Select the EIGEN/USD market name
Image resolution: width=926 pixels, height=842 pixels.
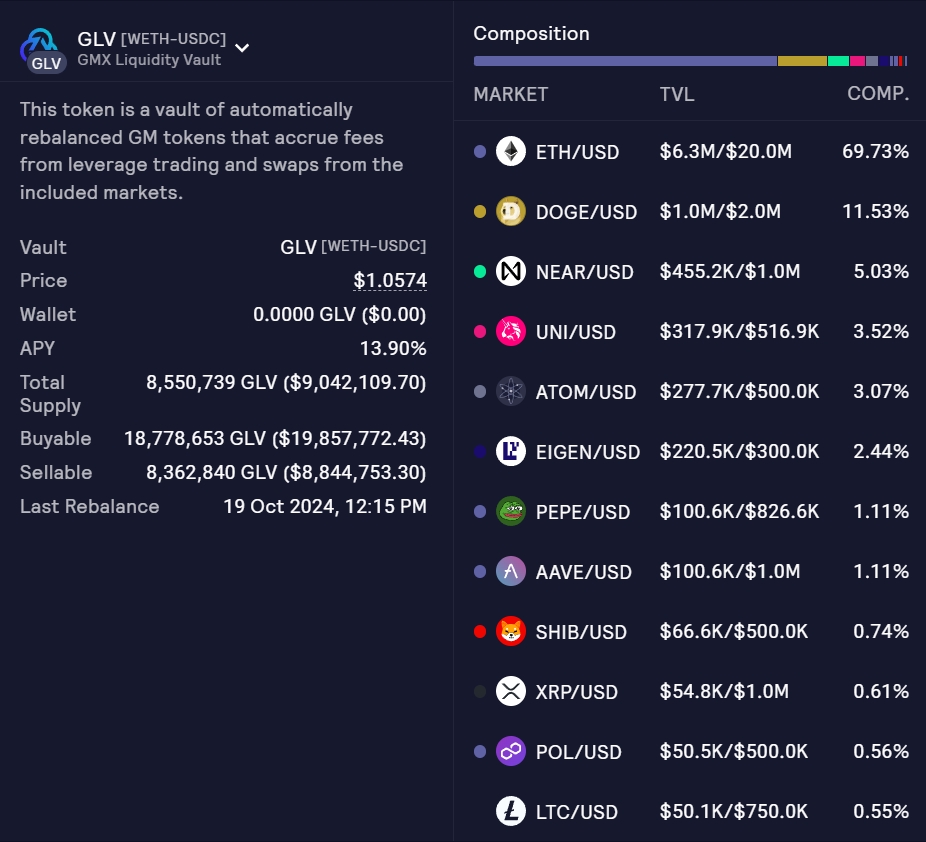[588, 453]
